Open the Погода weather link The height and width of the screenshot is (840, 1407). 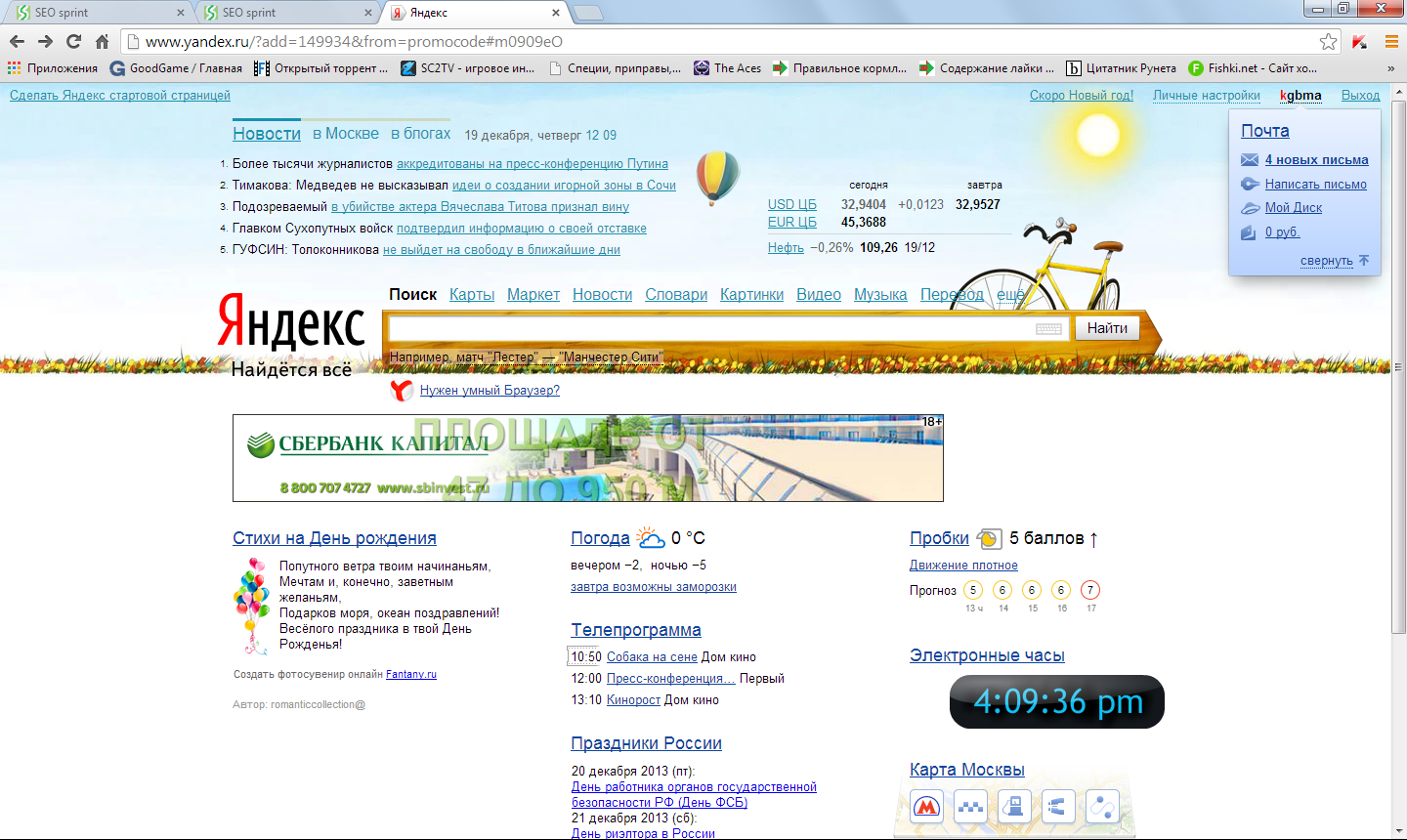(600, 538)
